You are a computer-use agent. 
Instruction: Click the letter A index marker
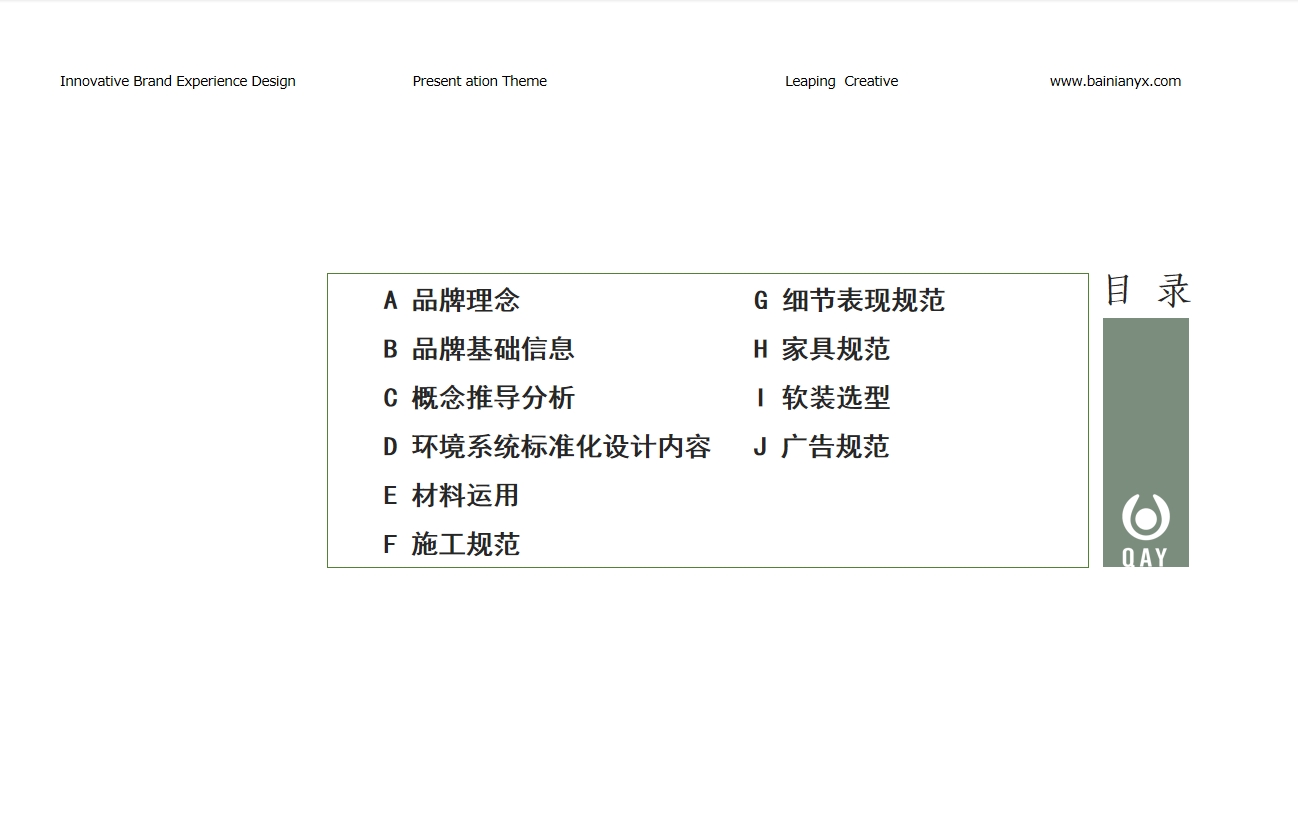pyautogui.click(x=390, y=300)
